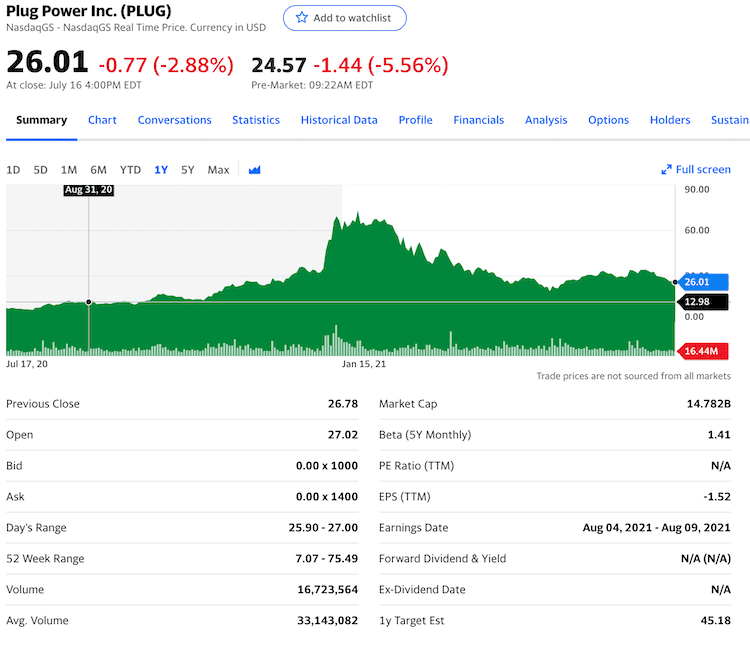Screen dimensions: 750x651
Task: Open the Full screen chart link
Action: (696, 169)
